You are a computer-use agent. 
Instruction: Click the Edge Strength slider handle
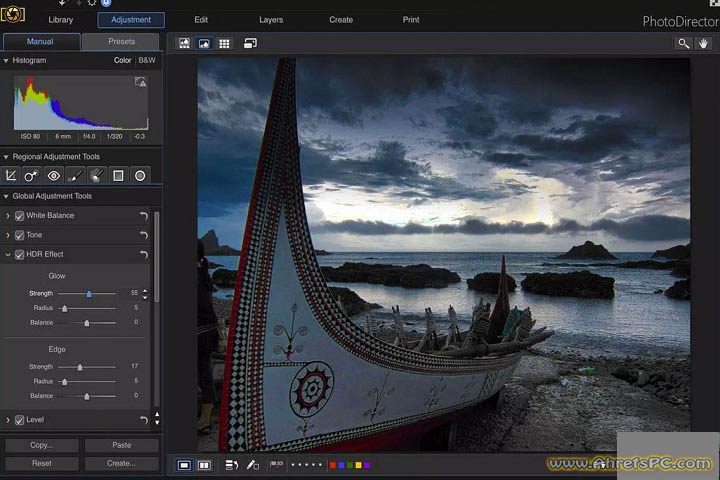80,367
